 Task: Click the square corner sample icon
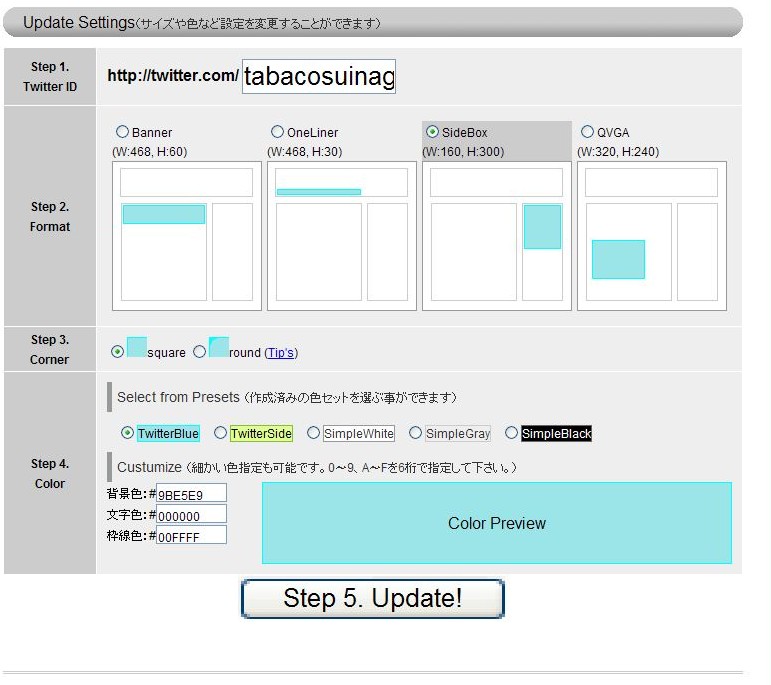point(137,347)
